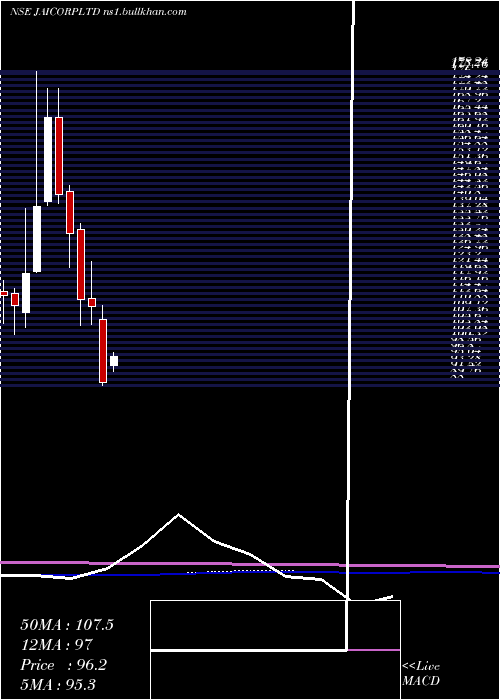Click the tallest white candlestick body
The image size is (500, 700).
coord(48,159)
